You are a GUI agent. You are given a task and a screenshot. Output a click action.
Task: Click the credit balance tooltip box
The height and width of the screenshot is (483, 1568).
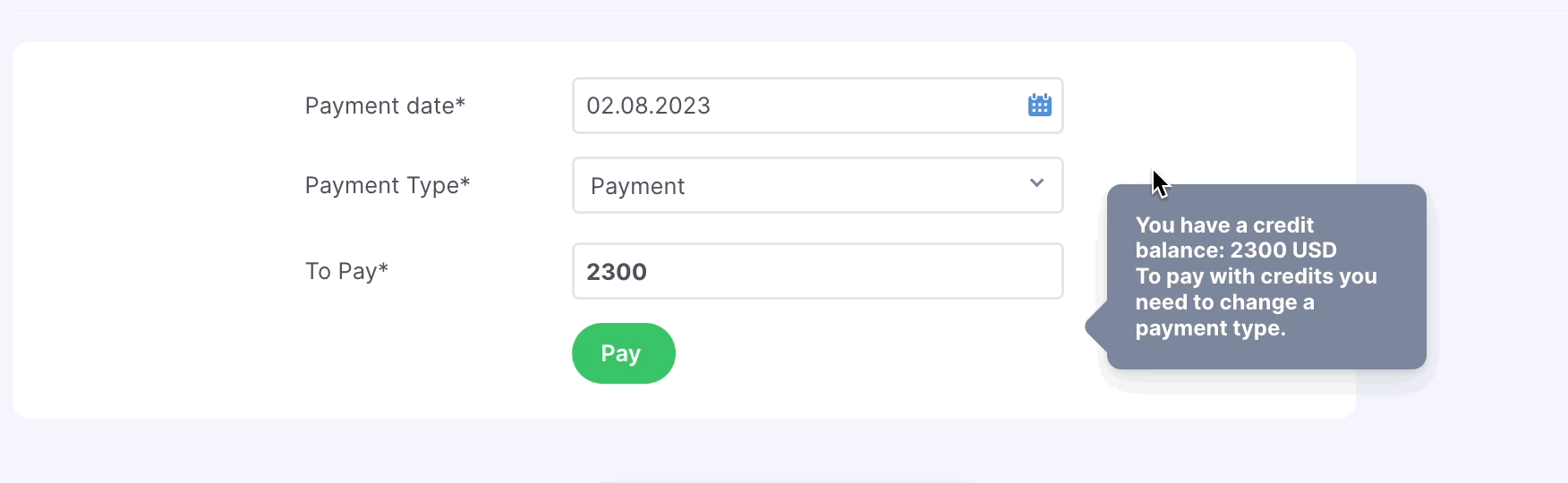click(x=1266, y=276)
